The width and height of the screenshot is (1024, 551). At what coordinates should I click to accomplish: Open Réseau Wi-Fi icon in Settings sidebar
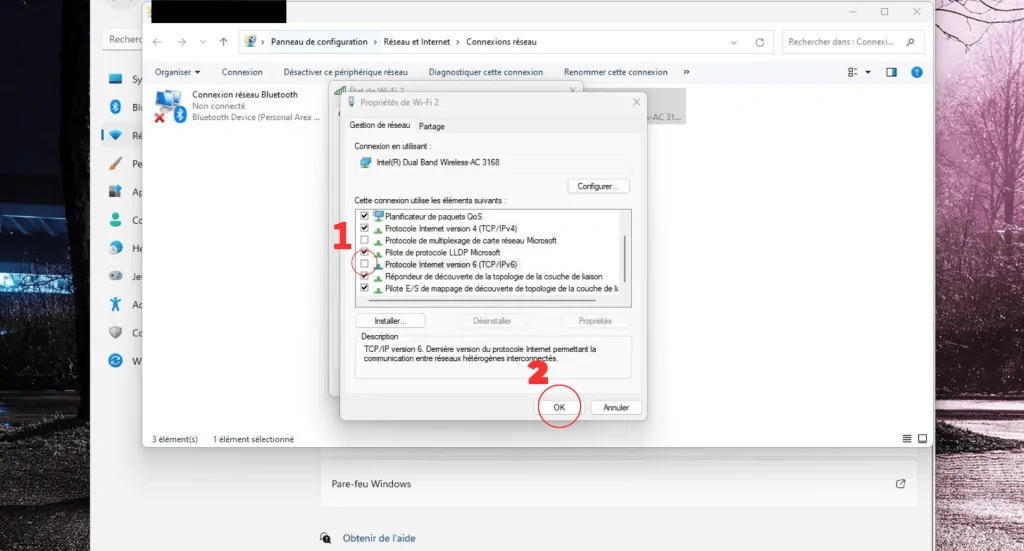(116, 135)
